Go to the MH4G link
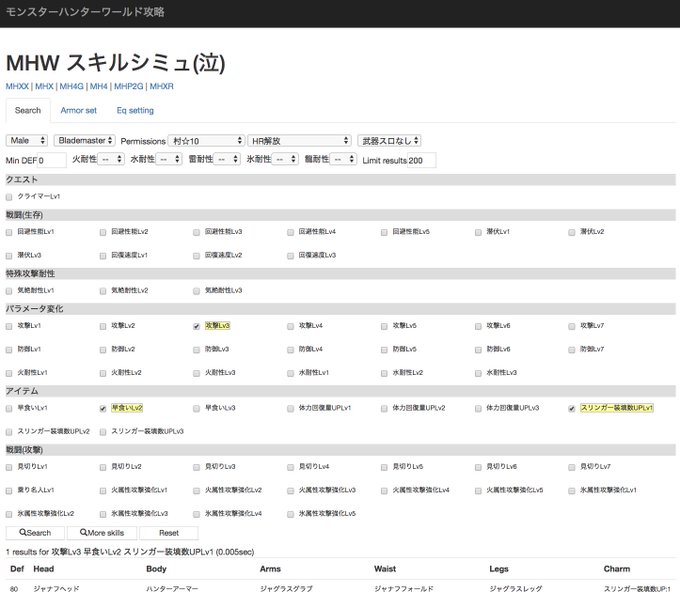Viewport: 680px width, 607px height. tap(72, 86)
